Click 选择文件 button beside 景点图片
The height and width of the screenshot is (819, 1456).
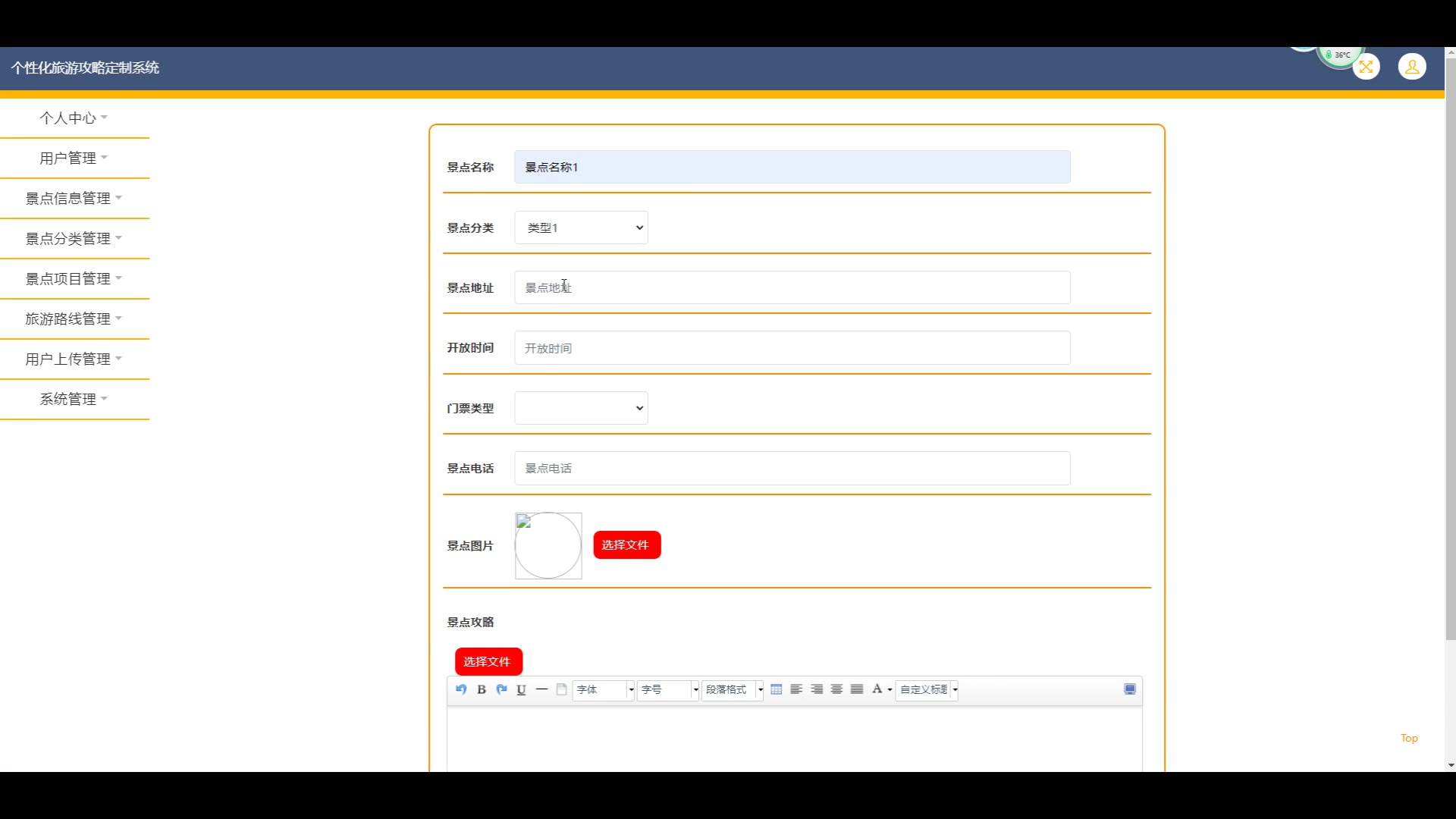[626, 545]
